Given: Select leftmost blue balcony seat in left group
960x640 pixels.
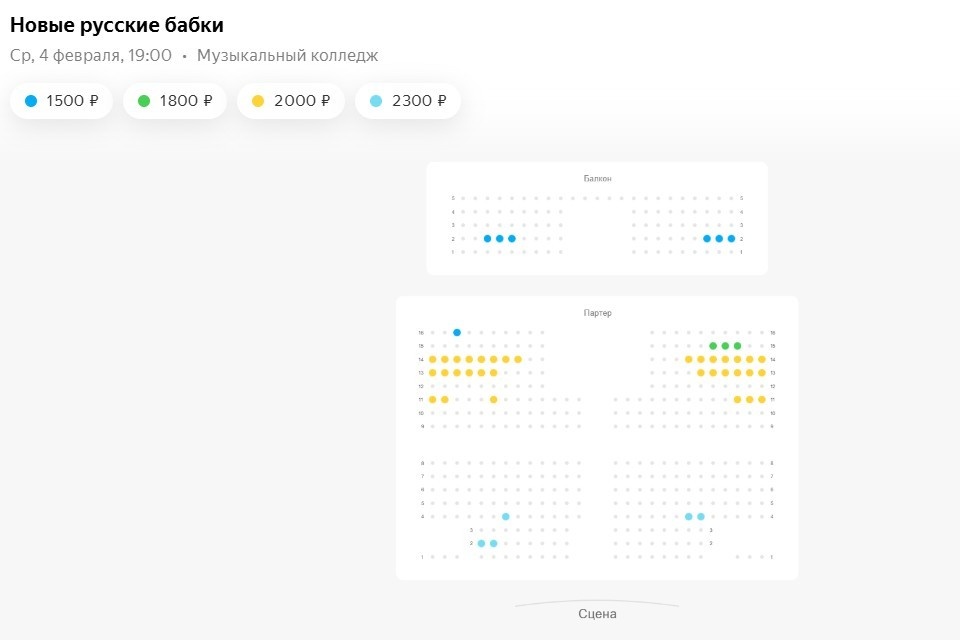Looking at the screenshot, I should [x=487, y=239].
